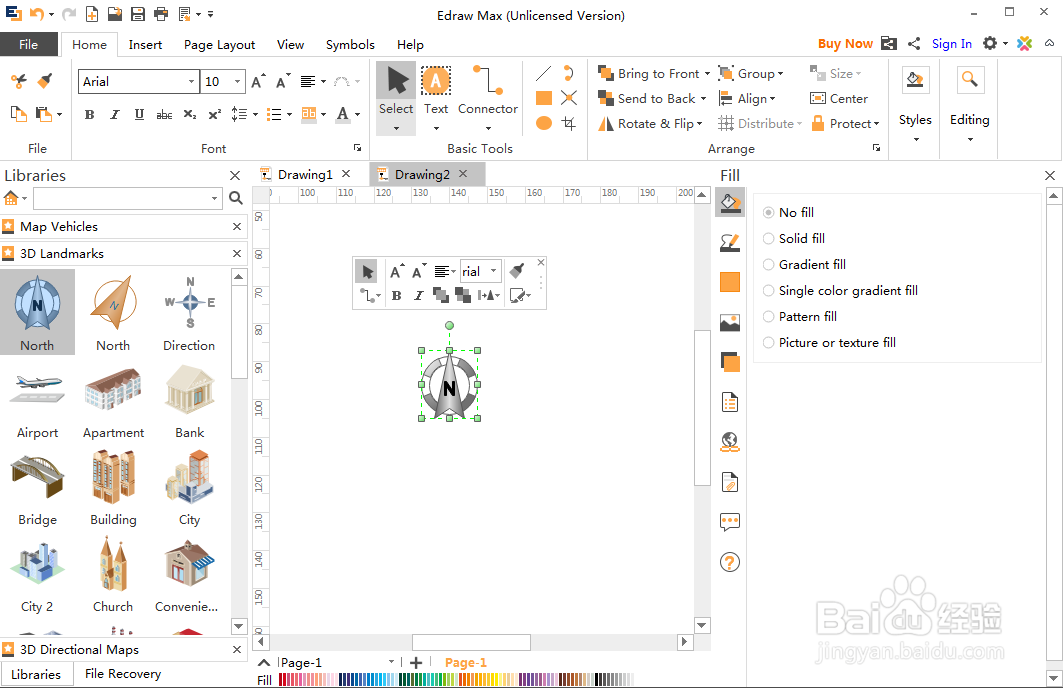Increase font size with grow icon
The image size is (1063, 688).
(258, 81)
